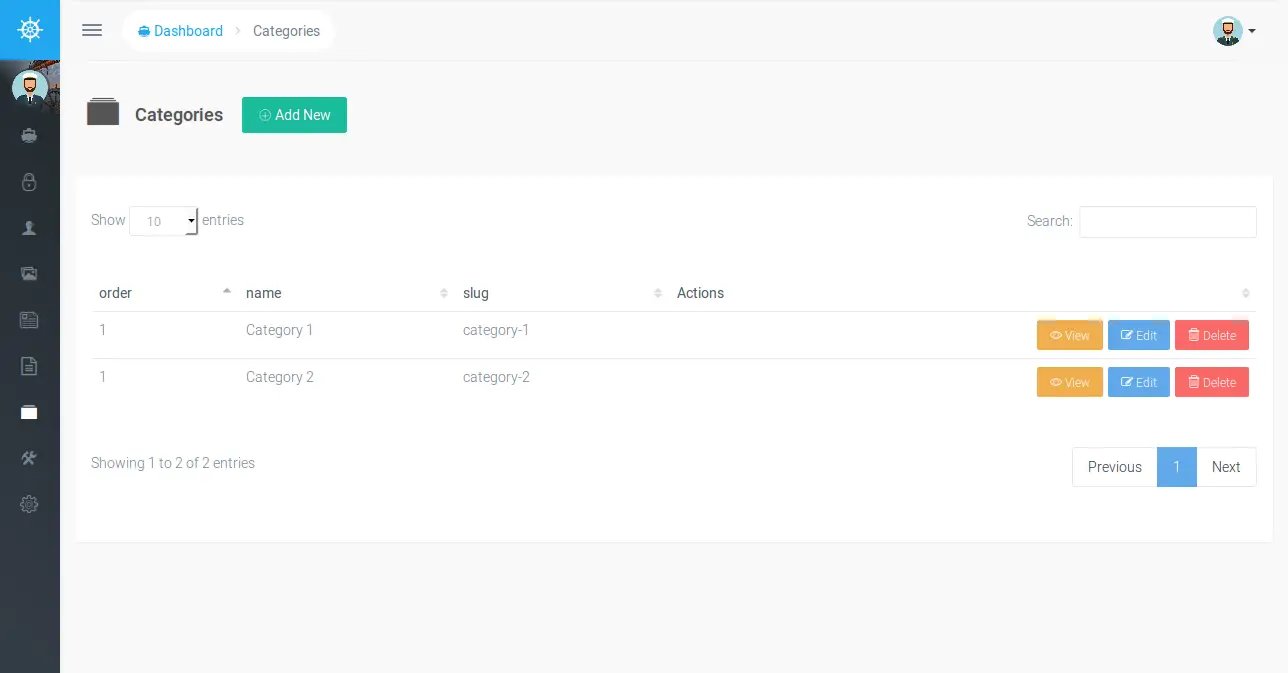The image size is (1288, 673).
Task: View Category 1 using the View button
Action: pos(1069,336)
